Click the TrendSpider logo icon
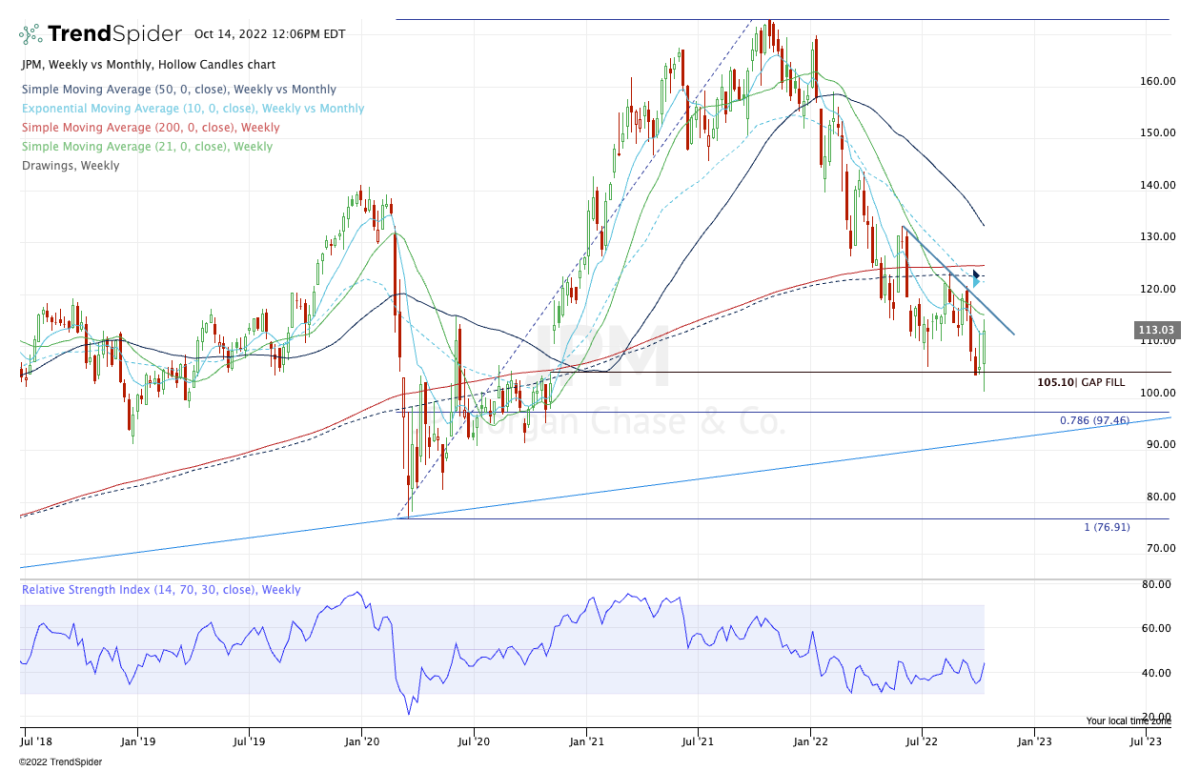The width and height of the screenshot is (1200, 771). 30,34
